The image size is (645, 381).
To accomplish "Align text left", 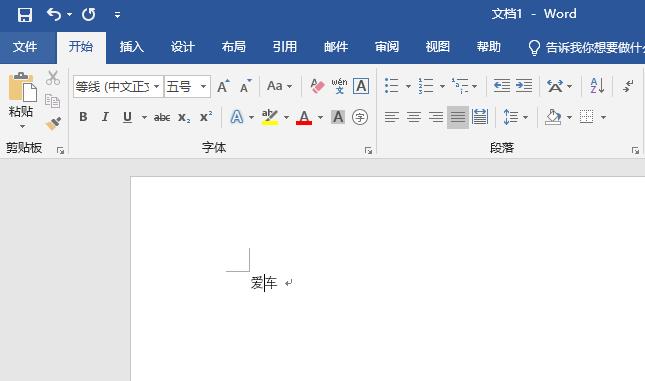I will click(x=392, y=117).
